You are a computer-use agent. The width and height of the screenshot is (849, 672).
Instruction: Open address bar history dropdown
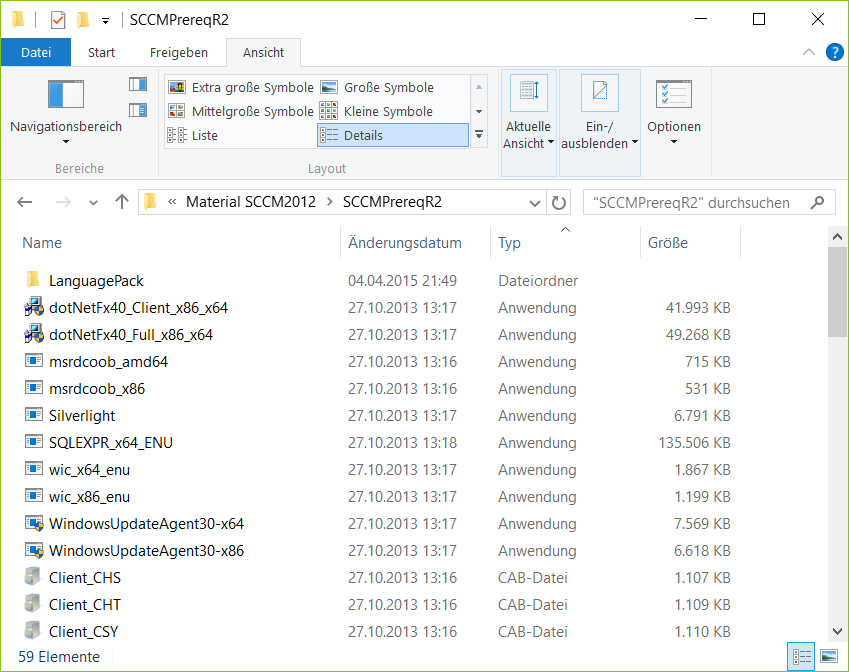point(534,203)
